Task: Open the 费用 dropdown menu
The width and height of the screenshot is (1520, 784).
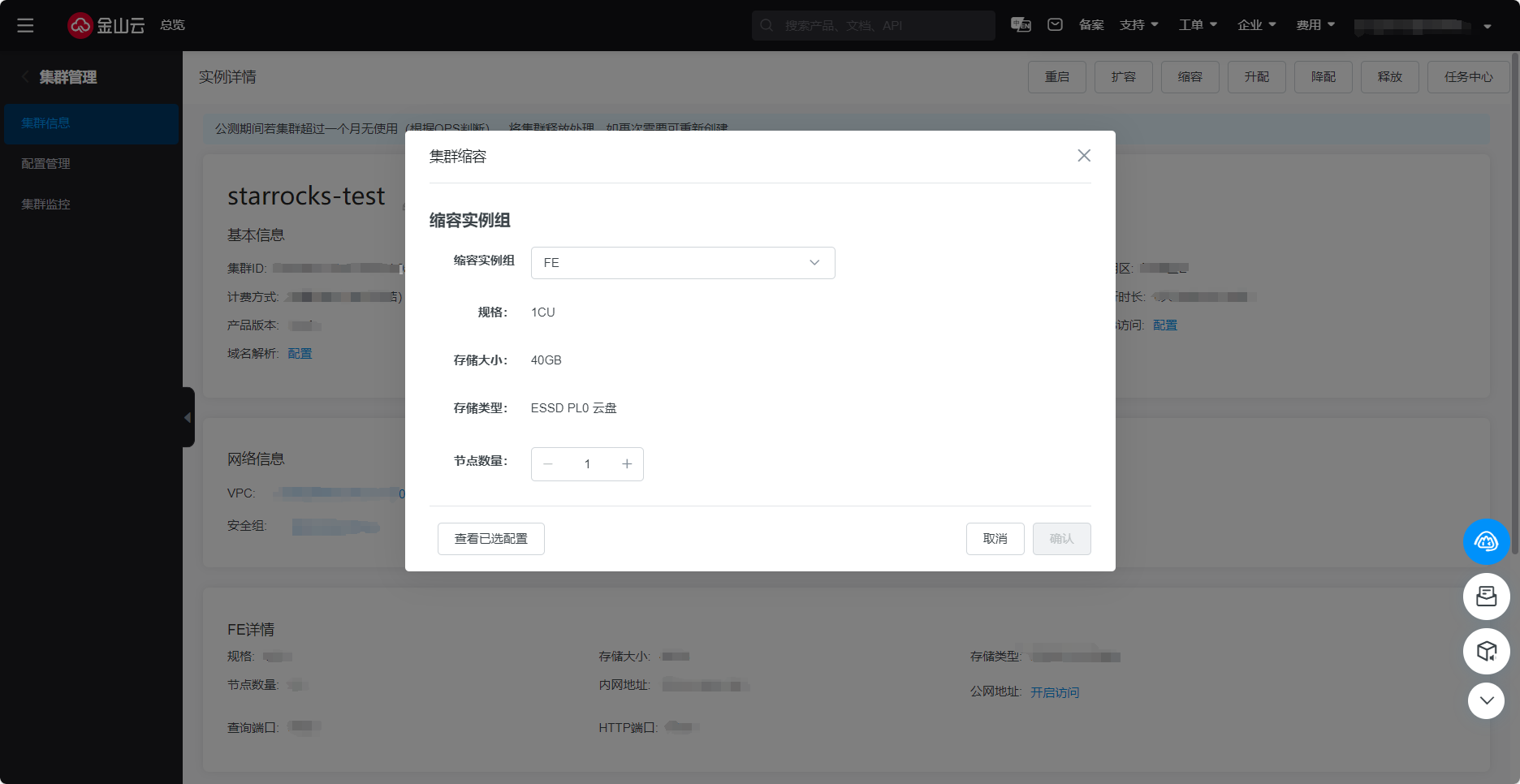Action: click(1315, 25)
